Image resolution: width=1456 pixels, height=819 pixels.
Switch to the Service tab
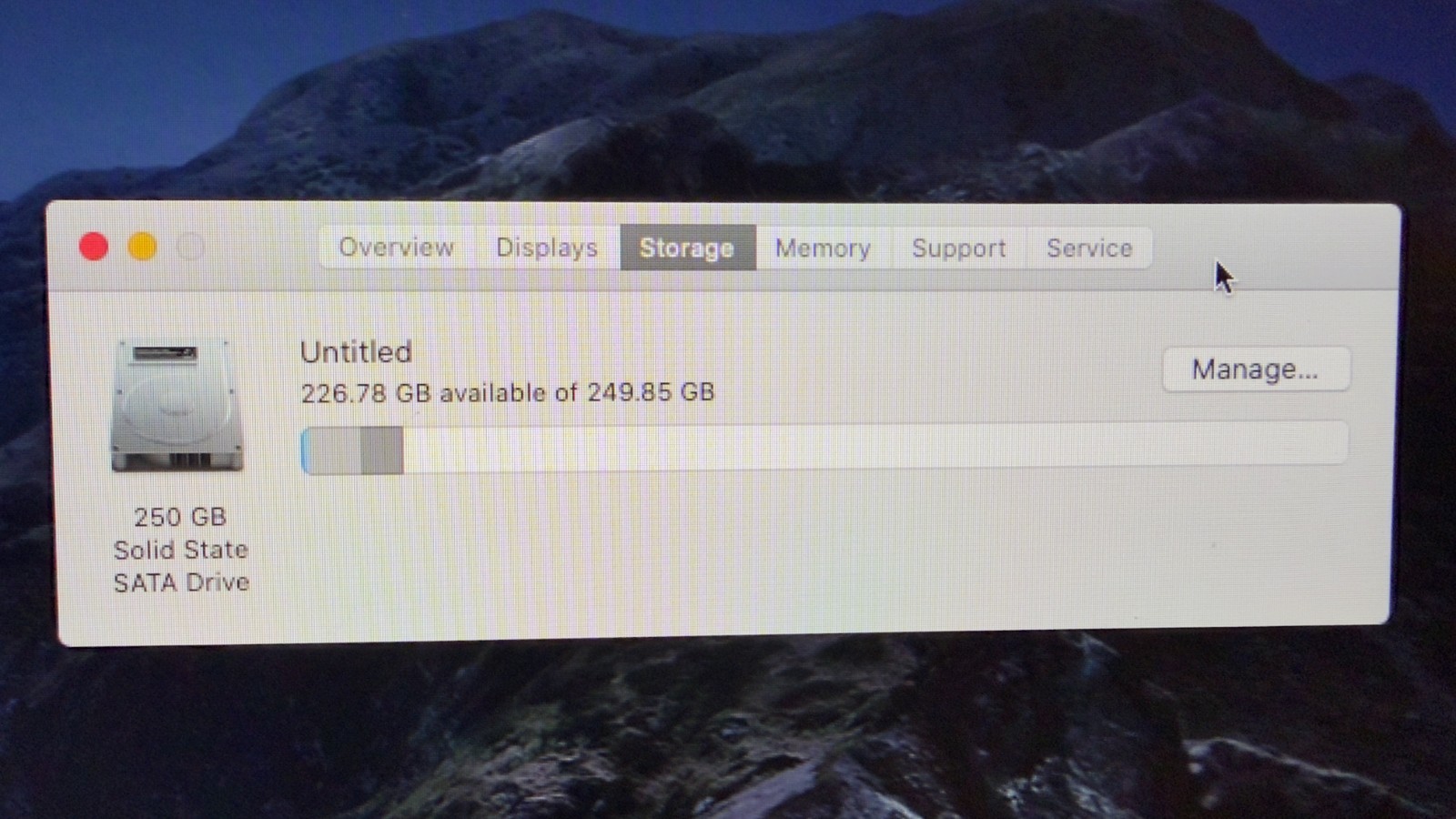pyautogui.click(x=1089, y=248)
